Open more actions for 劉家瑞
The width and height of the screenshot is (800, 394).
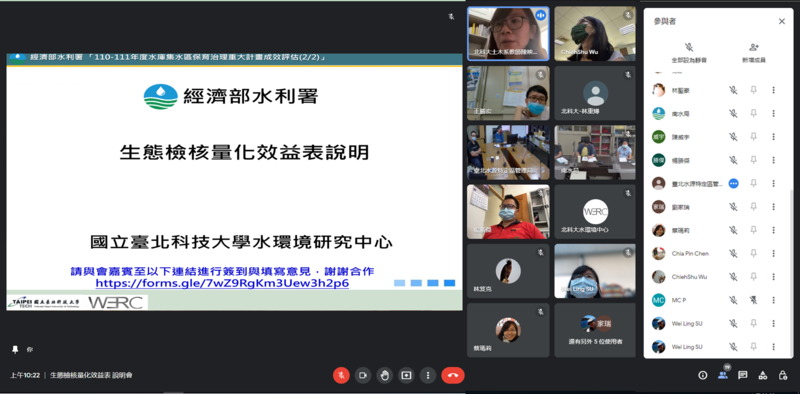(773, 207)
